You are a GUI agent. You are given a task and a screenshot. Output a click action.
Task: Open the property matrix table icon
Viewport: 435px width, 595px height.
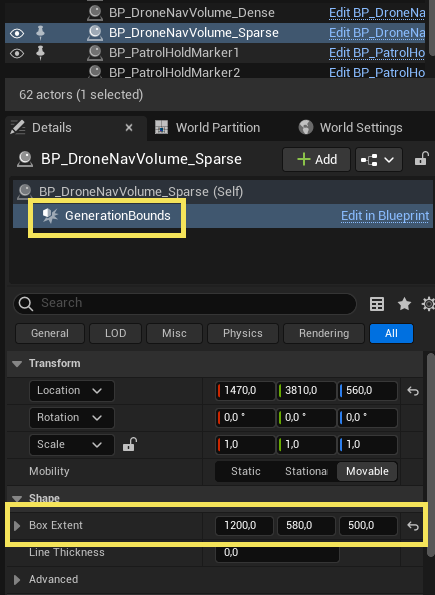coord(377,304)
